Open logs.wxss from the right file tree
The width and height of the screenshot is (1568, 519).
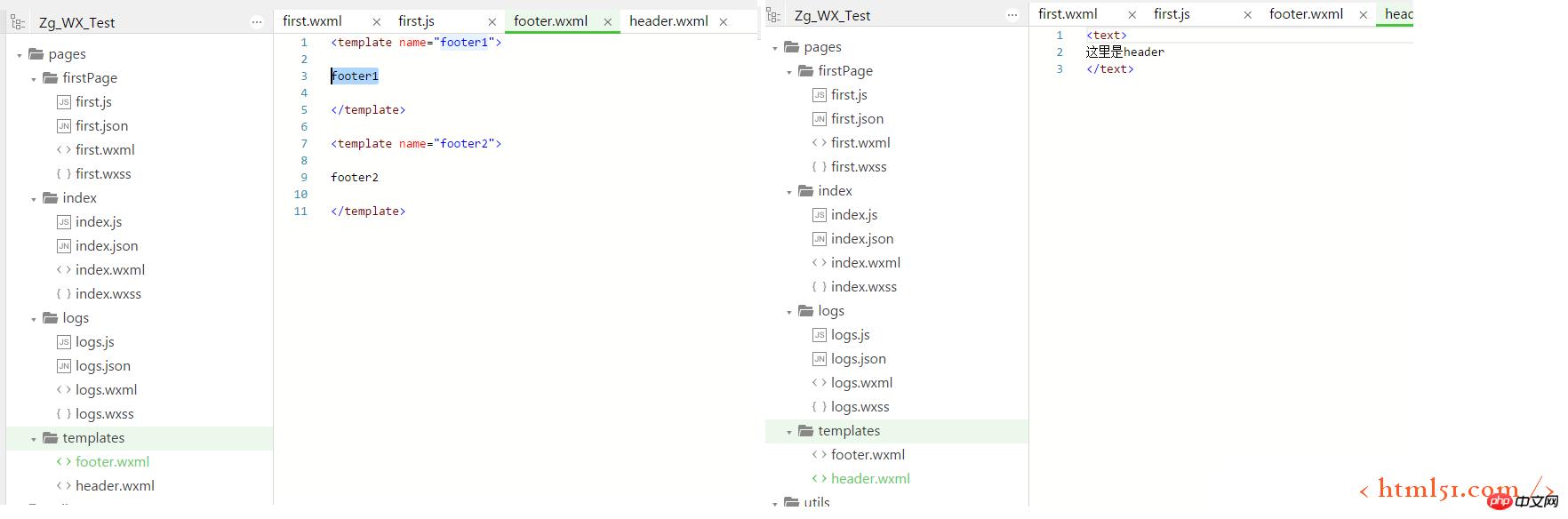pyautogui.click(x=860, y=407)
